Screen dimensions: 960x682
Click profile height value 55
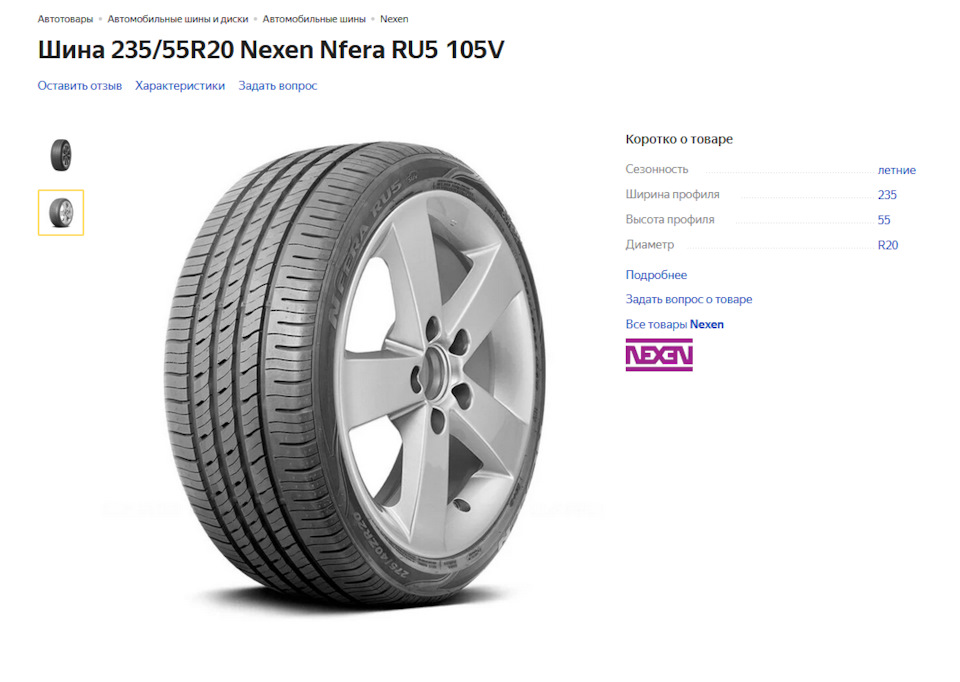point(884,220)
